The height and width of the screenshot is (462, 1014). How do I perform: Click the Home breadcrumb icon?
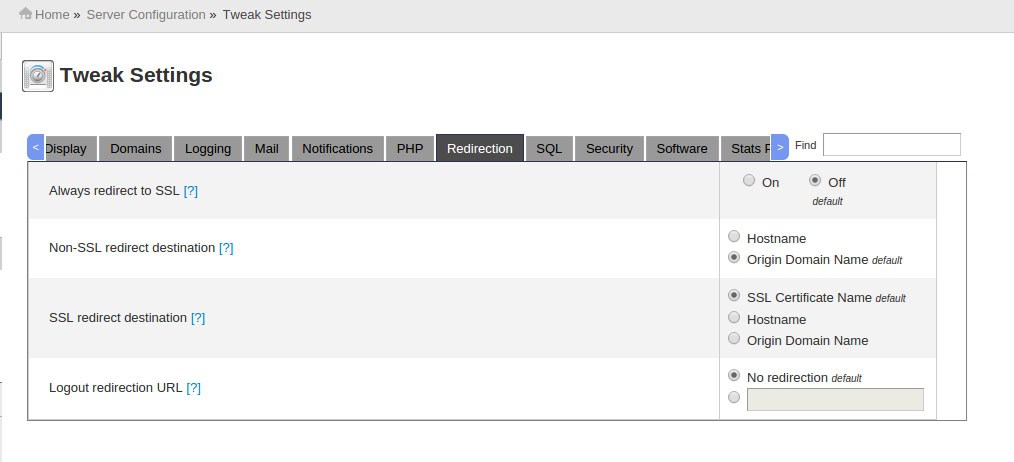pyautogui.click(x=26, y=14)
